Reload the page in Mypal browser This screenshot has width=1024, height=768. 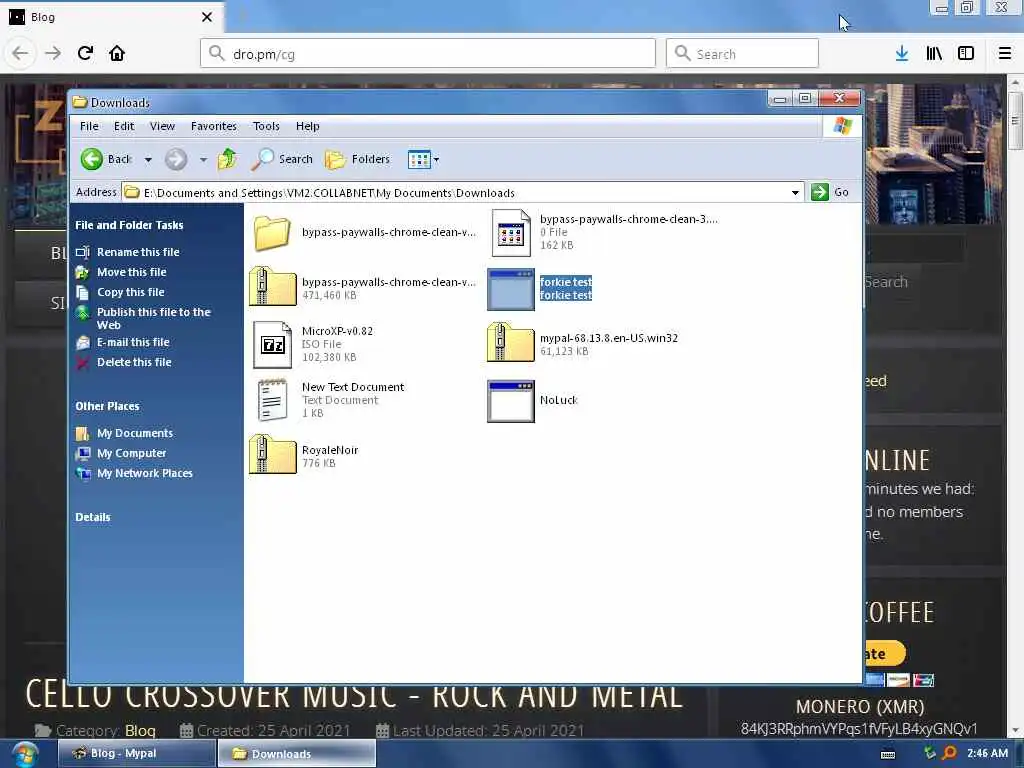tap(86, 53)
